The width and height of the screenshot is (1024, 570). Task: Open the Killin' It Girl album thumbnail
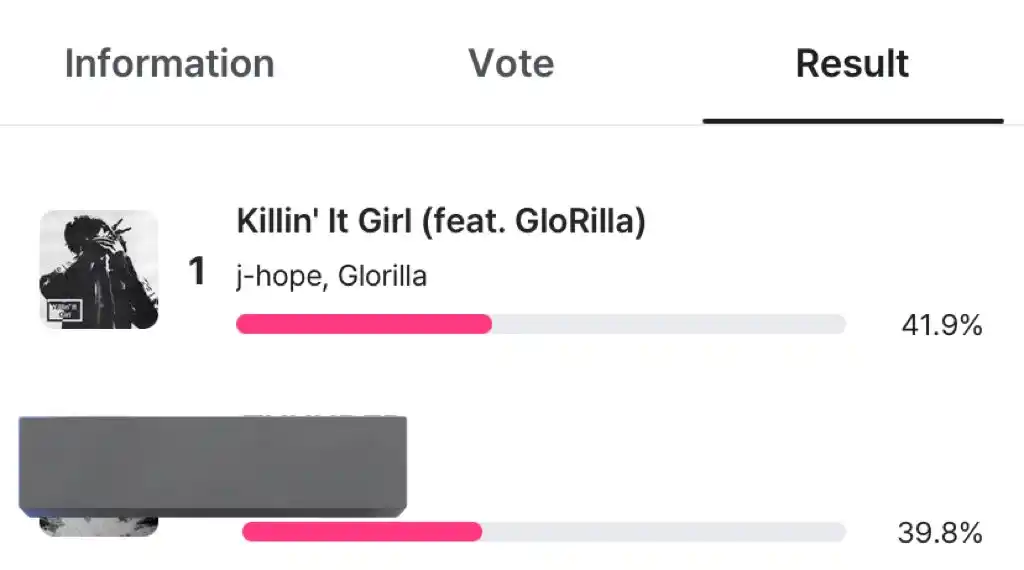click(x=99, y=269)
